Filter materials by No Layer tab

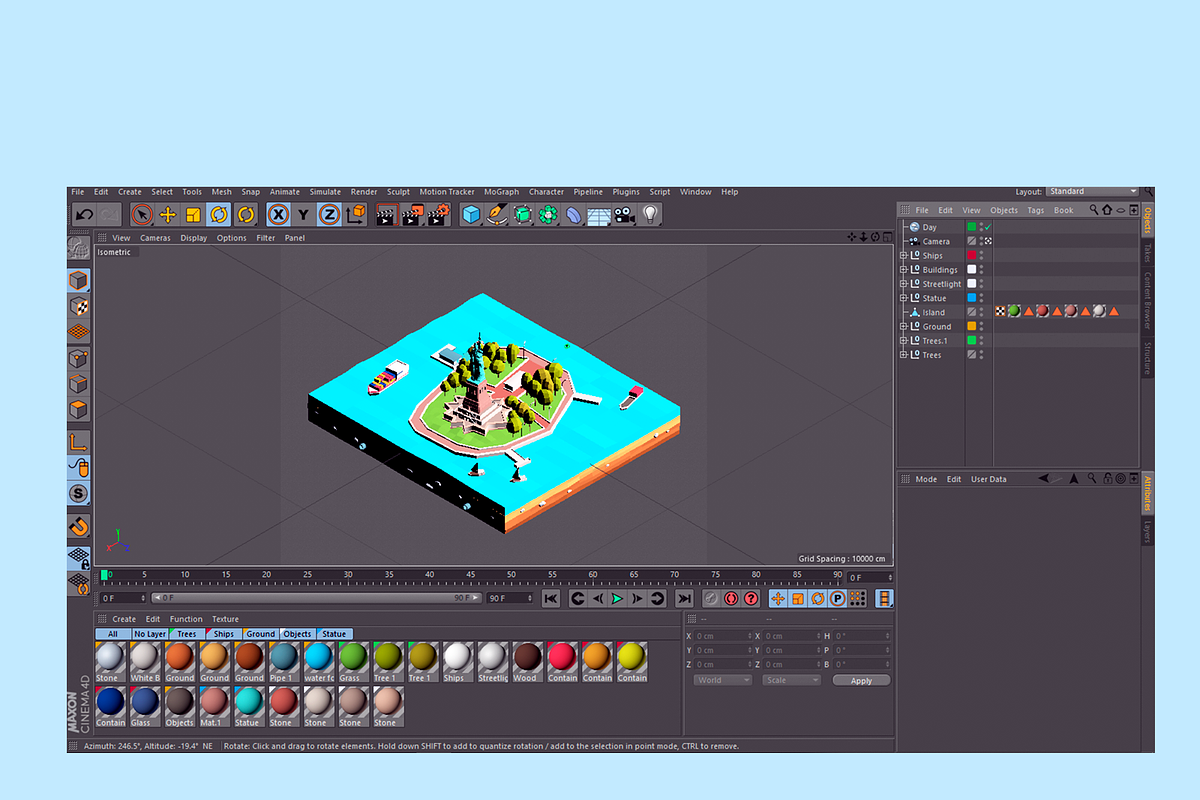click(149, 634)
